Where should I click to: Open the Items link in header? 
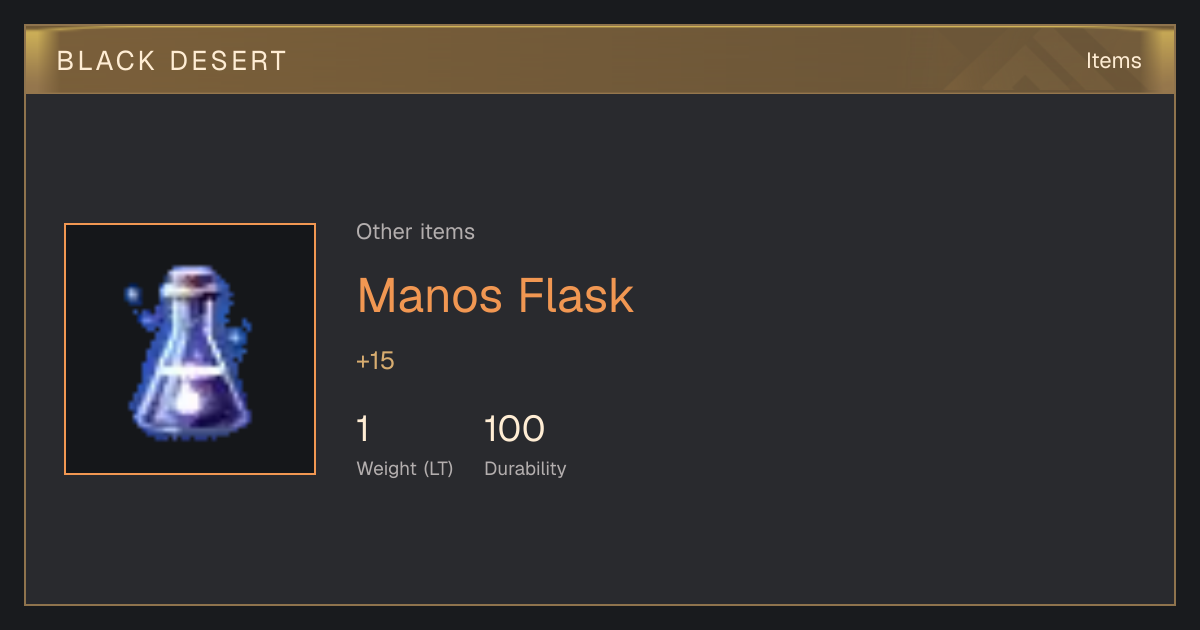point(1113,61)
